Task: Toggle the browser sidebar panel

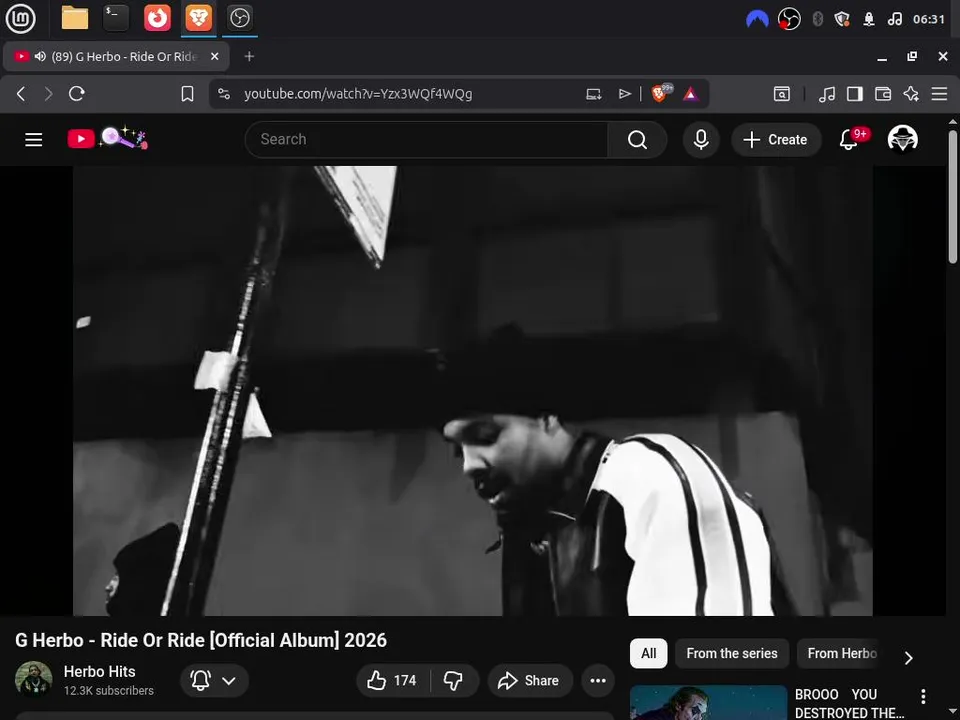Action: coord(855,94)
